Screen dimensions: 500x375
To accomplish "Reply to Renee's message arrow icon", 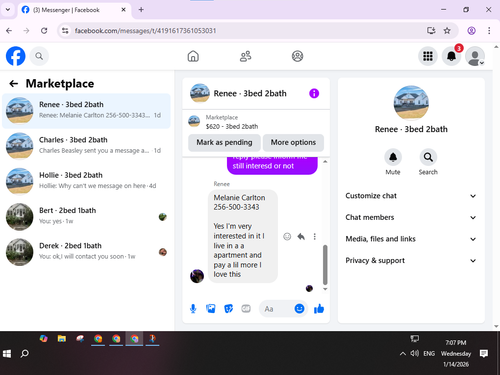I will point(301,236).
